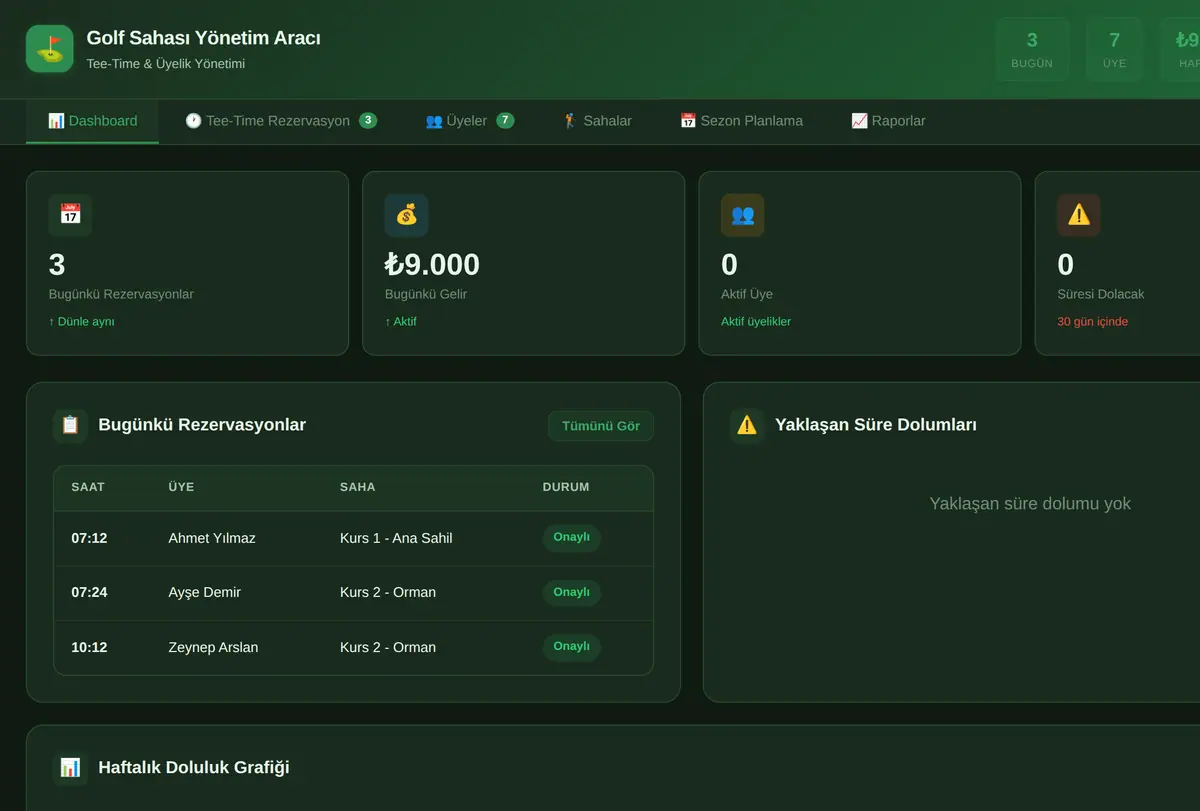Click the BUGÜN stat box in header

(1032, 49)
